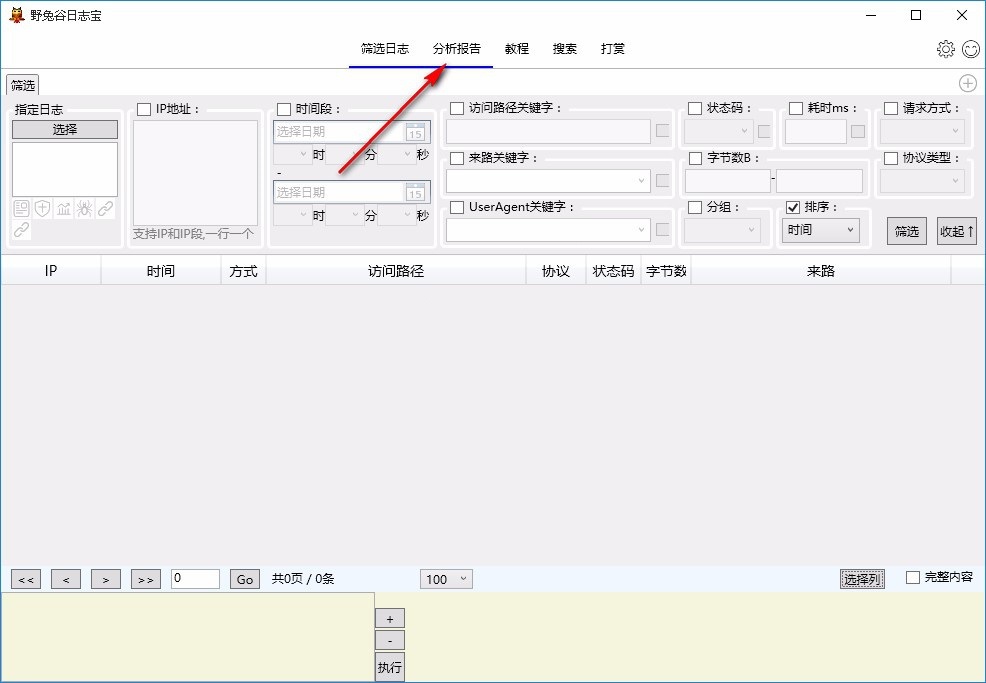Open the end time hour dropdown

[x=292, y=216]
